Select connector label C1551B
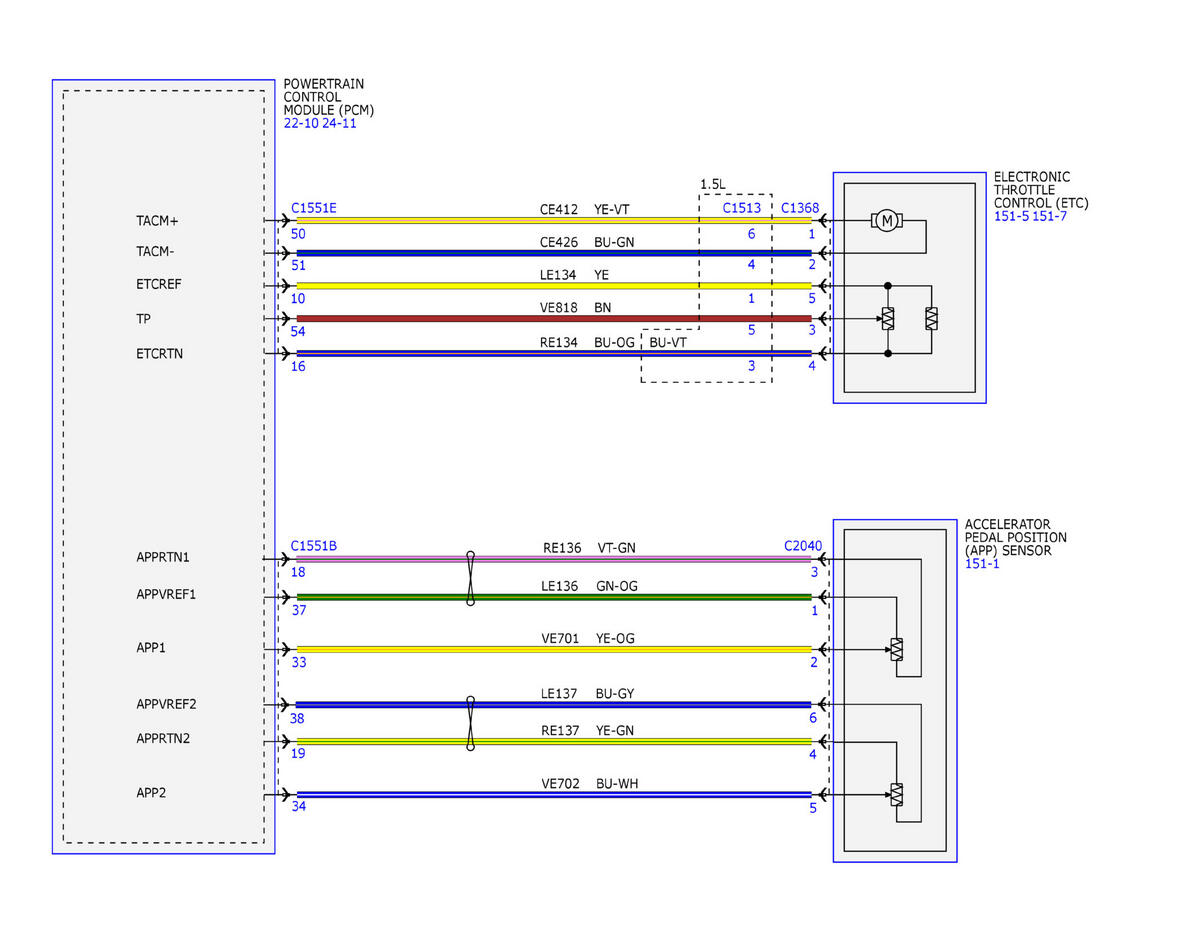Viewport: 1200px width, 927px height. (314, 546)
